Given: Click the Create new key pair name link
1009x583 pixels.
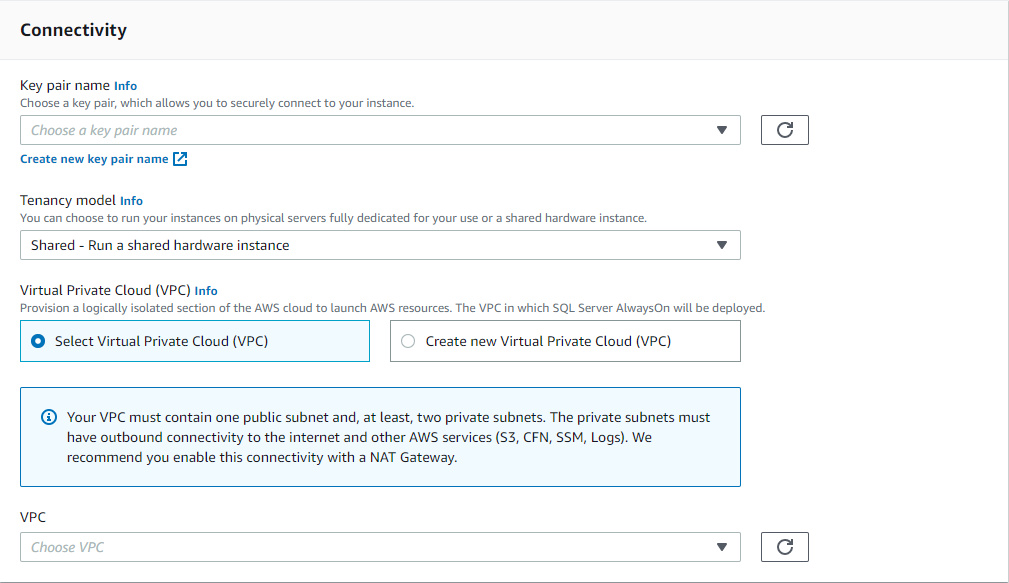Looking at the screenshot, I should [94, 158].
